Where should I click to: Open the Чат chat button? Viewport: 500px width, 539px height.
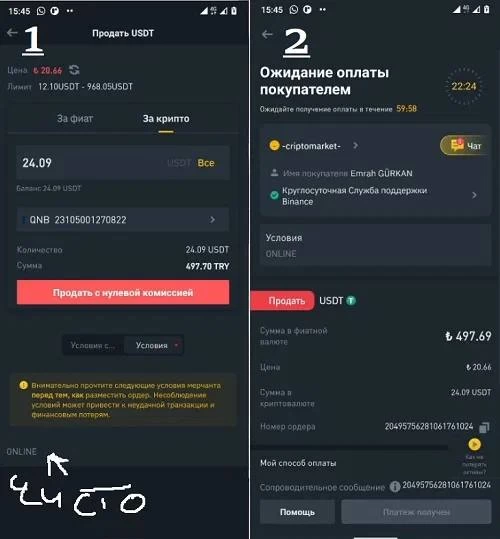pos(465,146)
